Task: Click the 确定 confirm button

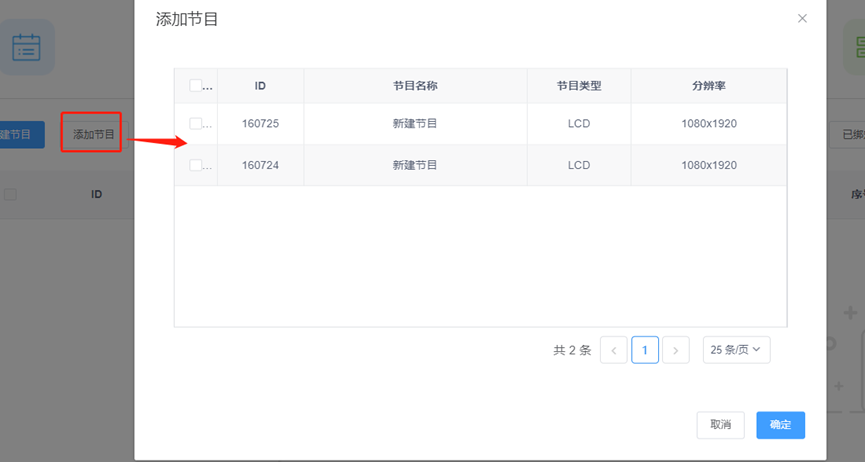Action: coord(780,425)
